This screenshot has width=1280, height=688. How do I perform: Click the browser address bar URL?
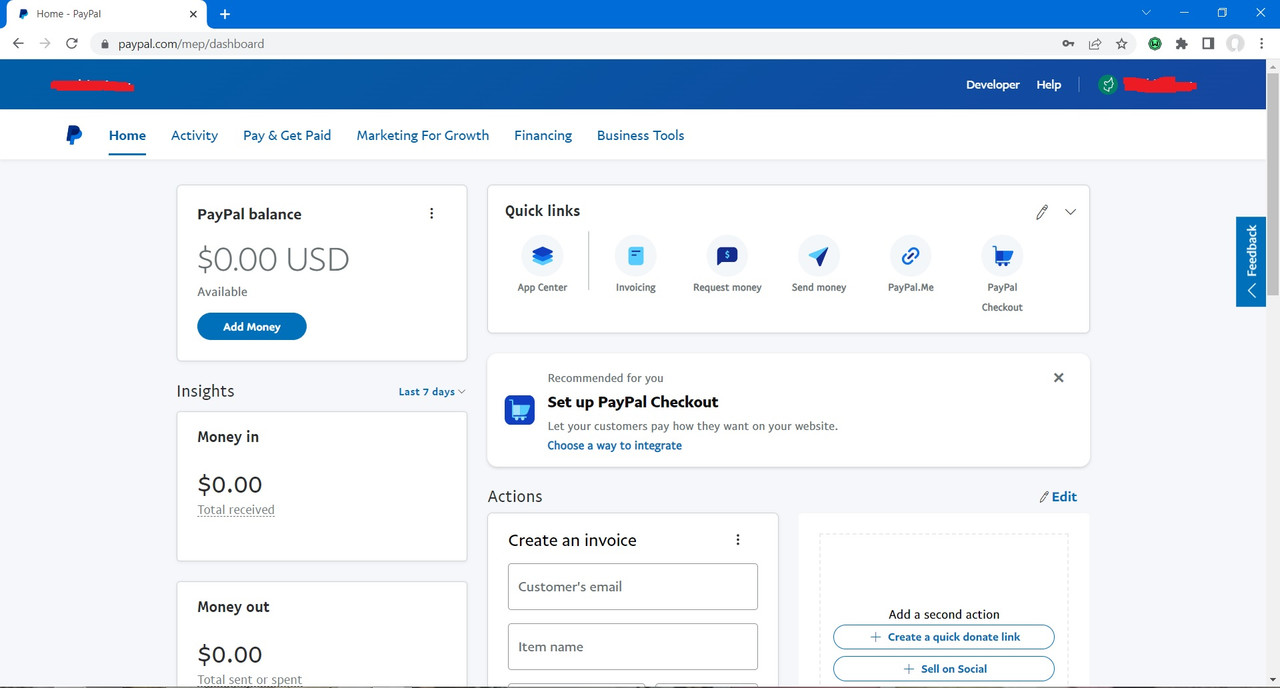(x=191, y=44)
